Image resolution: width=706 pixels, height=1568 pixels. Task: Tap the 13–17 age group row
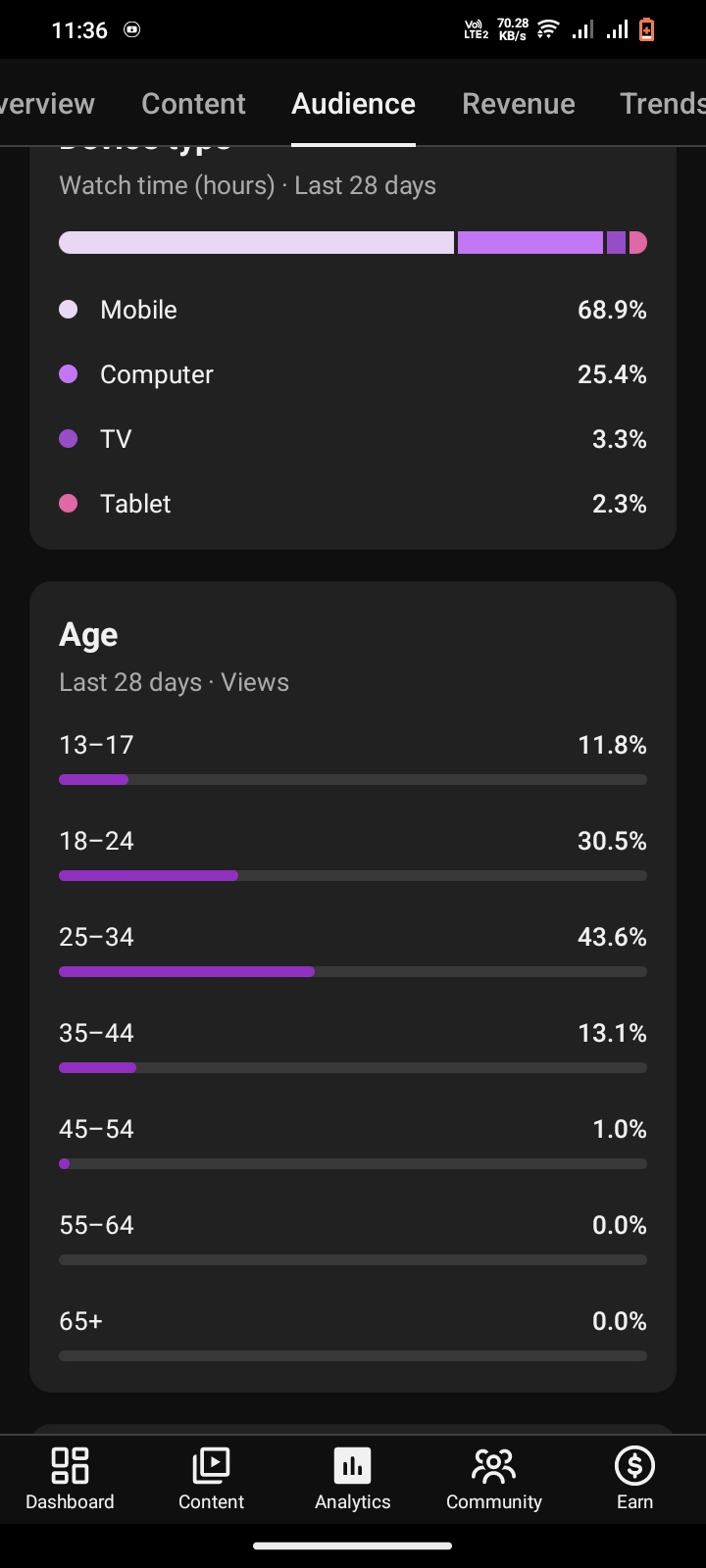point(353,759)
